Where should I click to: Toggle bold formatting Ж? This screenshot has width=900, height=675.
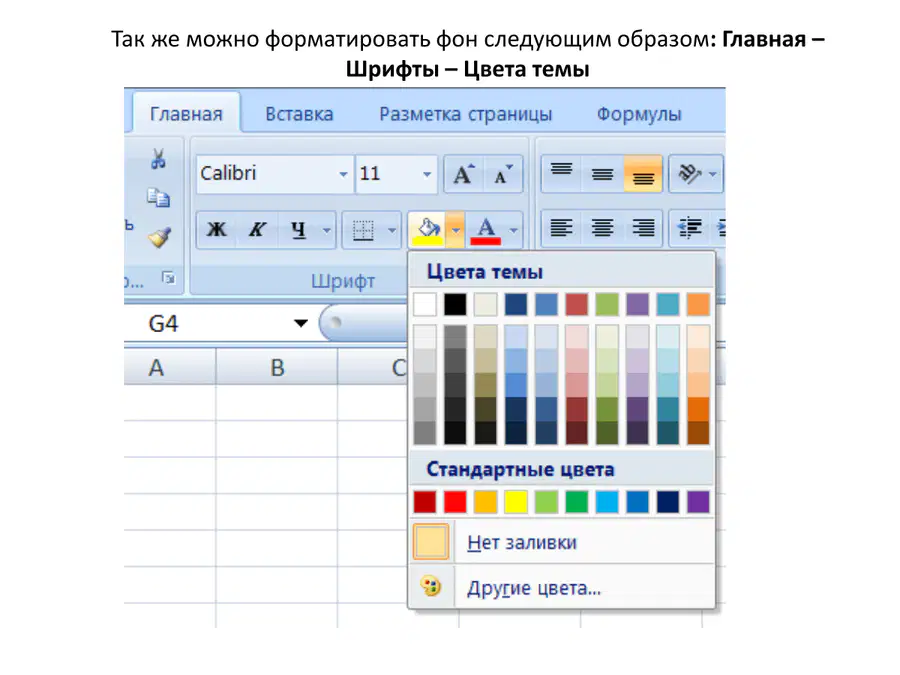(x=216, y=230)
